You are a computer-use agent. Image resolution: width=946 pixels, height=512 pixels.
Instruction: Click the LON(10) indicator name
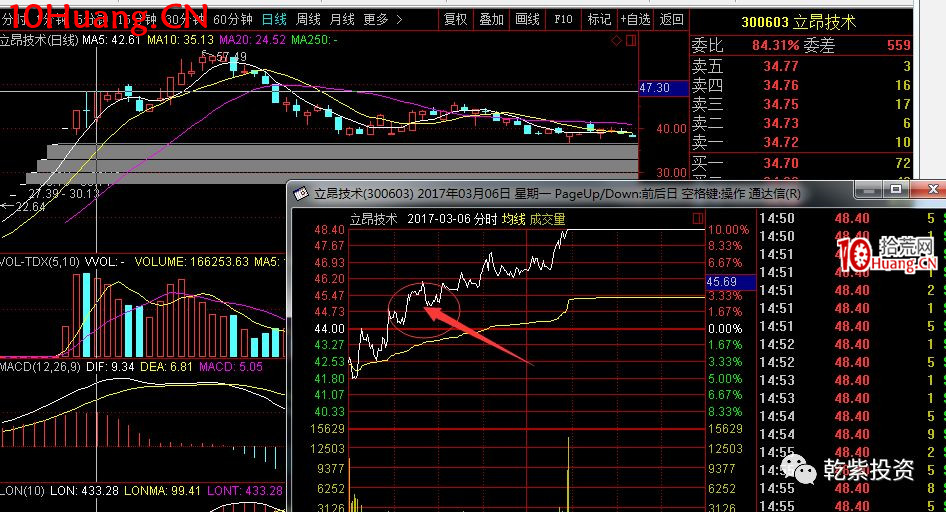click(22, 491)
